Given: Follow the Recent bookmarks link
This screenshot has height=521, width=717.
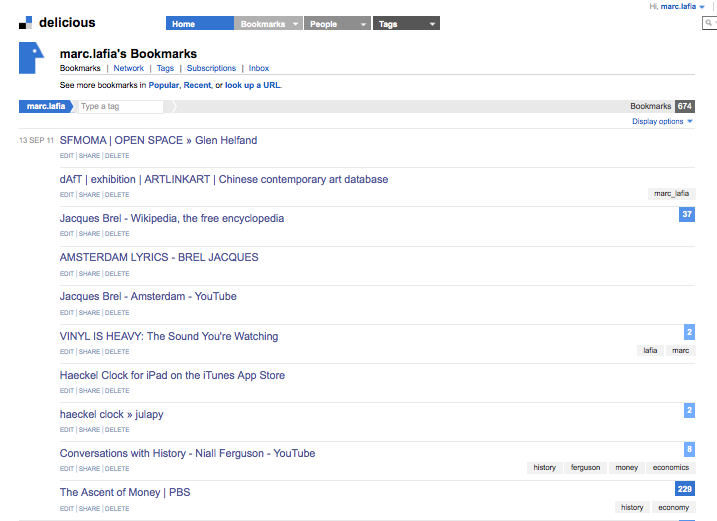Looking at the screenshot, I should tap(198, 85).
